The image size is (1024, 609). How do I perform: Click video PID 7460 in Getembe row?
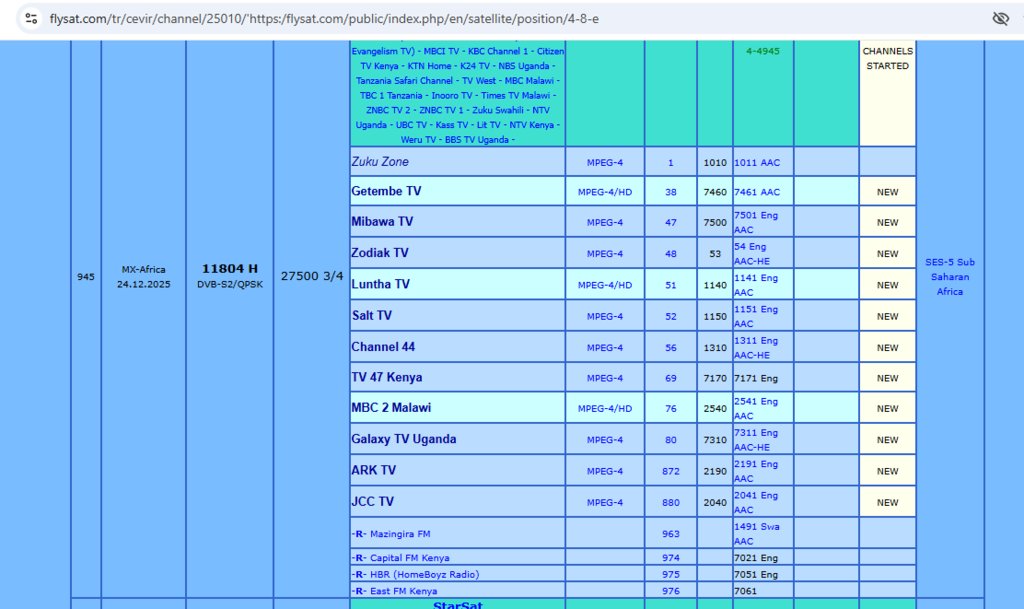[x=715, y=192]
